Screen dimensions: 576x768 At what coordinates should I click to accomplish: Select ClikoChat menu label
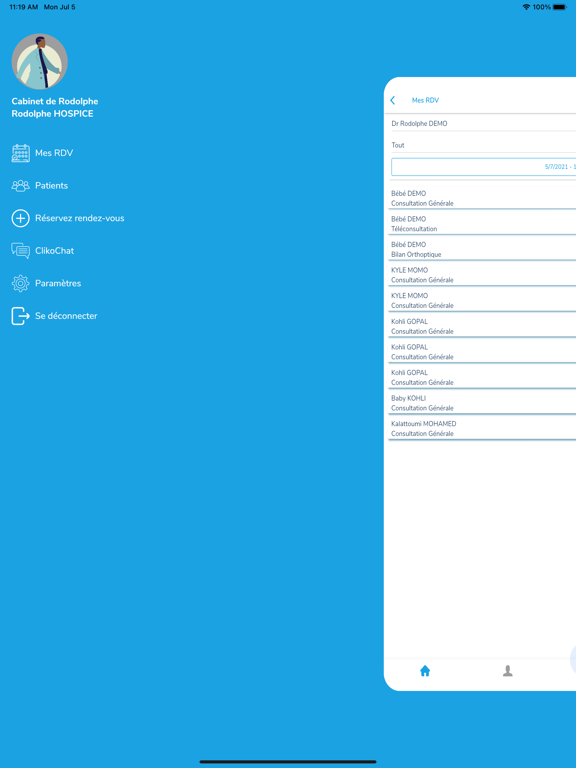[x=54, y=251]
